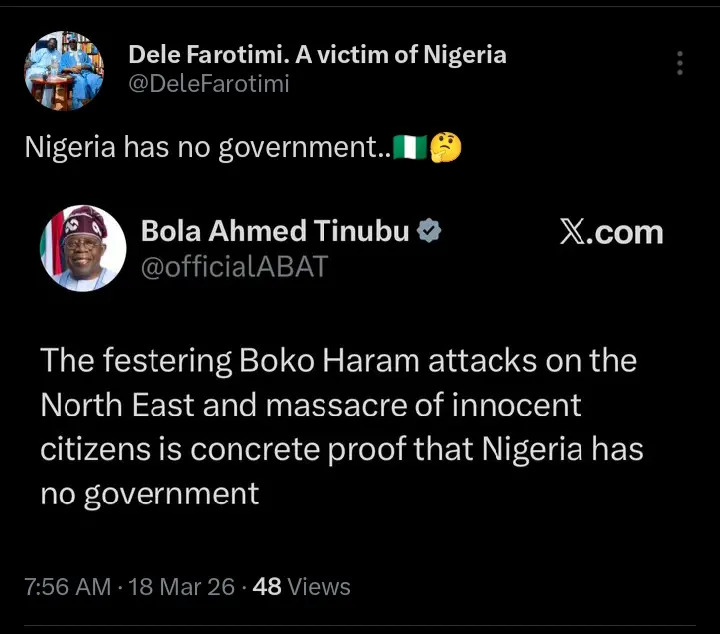Viewport: 720px width, 634px height.
Task: Open the 48 Views count
Action: [302, 586]
